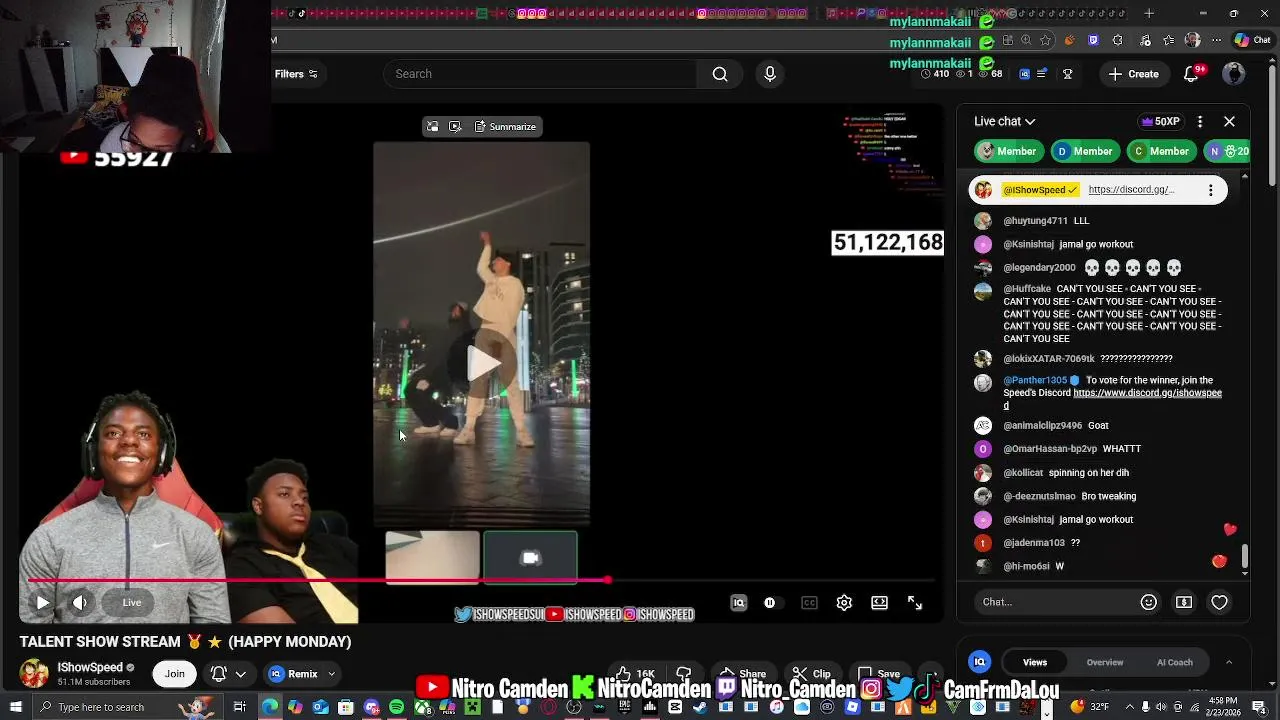Open the emoji picker in chat
1280x720 pixels.
[1148, 602]
